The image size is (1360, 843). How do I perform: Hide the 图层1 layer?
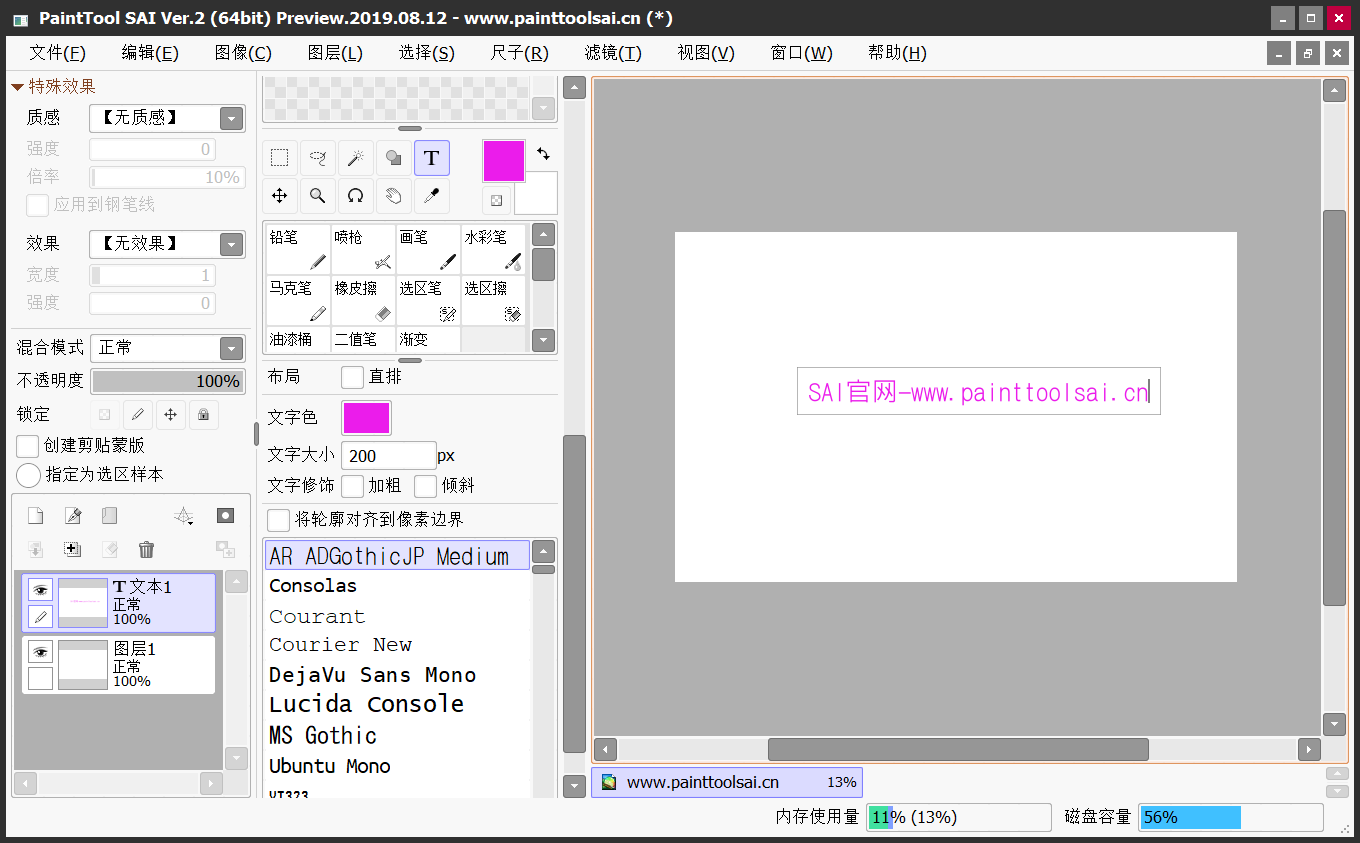[x=40, y=652]
